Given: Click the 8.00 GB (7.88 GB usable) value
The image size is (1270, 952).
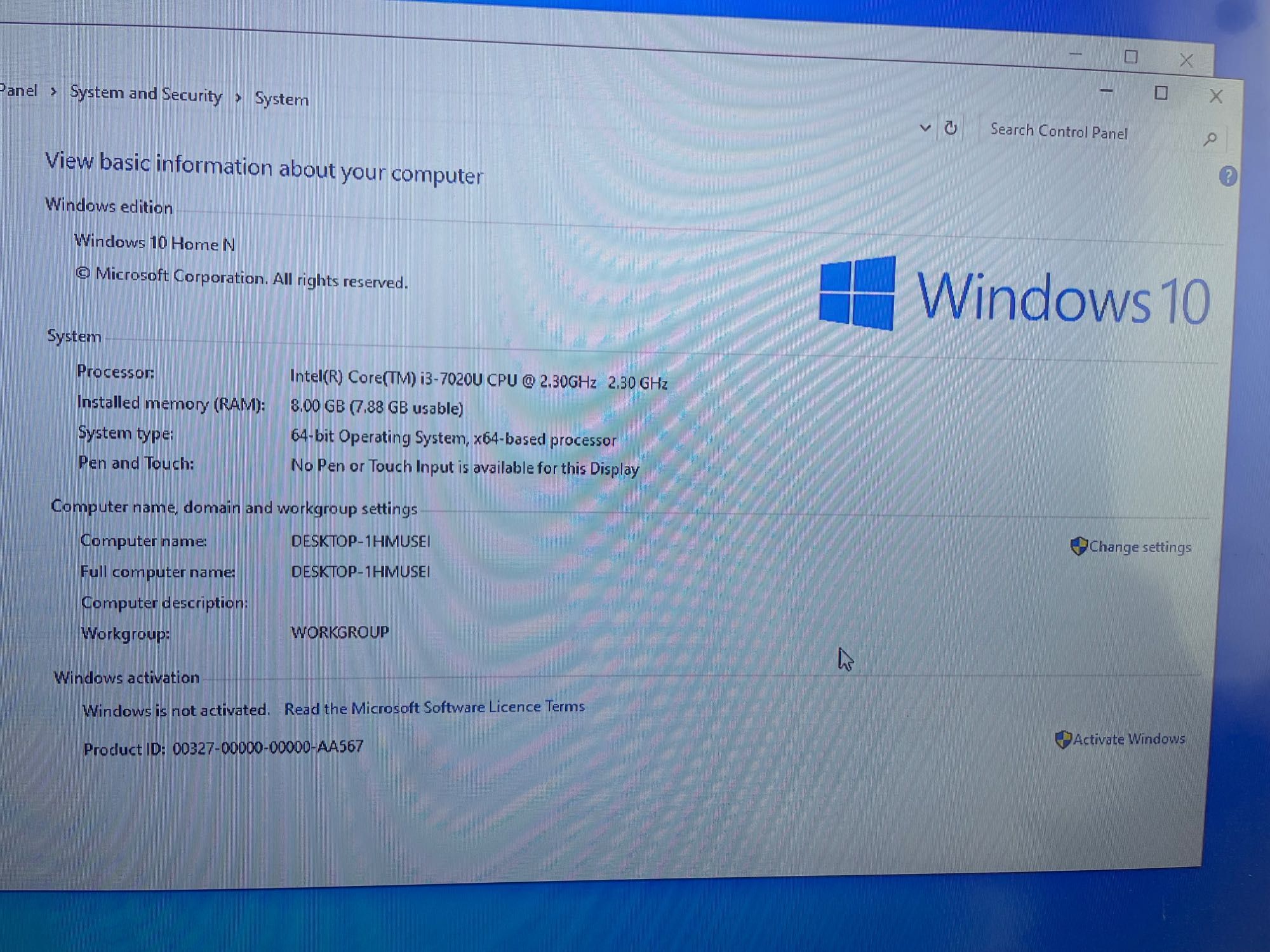Looking at the screenshot, I should (x=377, y=407).
